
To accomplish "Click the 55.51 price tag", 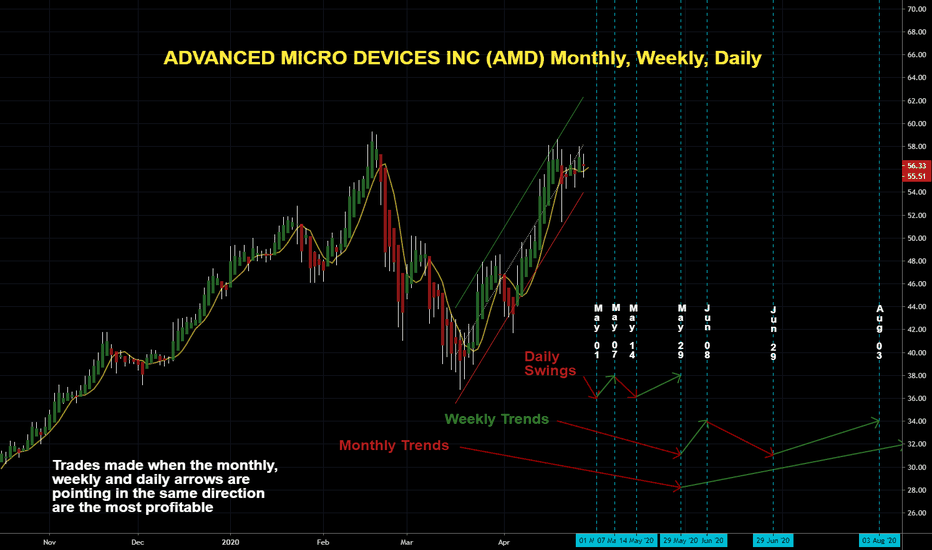I will pyautogui.click(x=916, y=176).
